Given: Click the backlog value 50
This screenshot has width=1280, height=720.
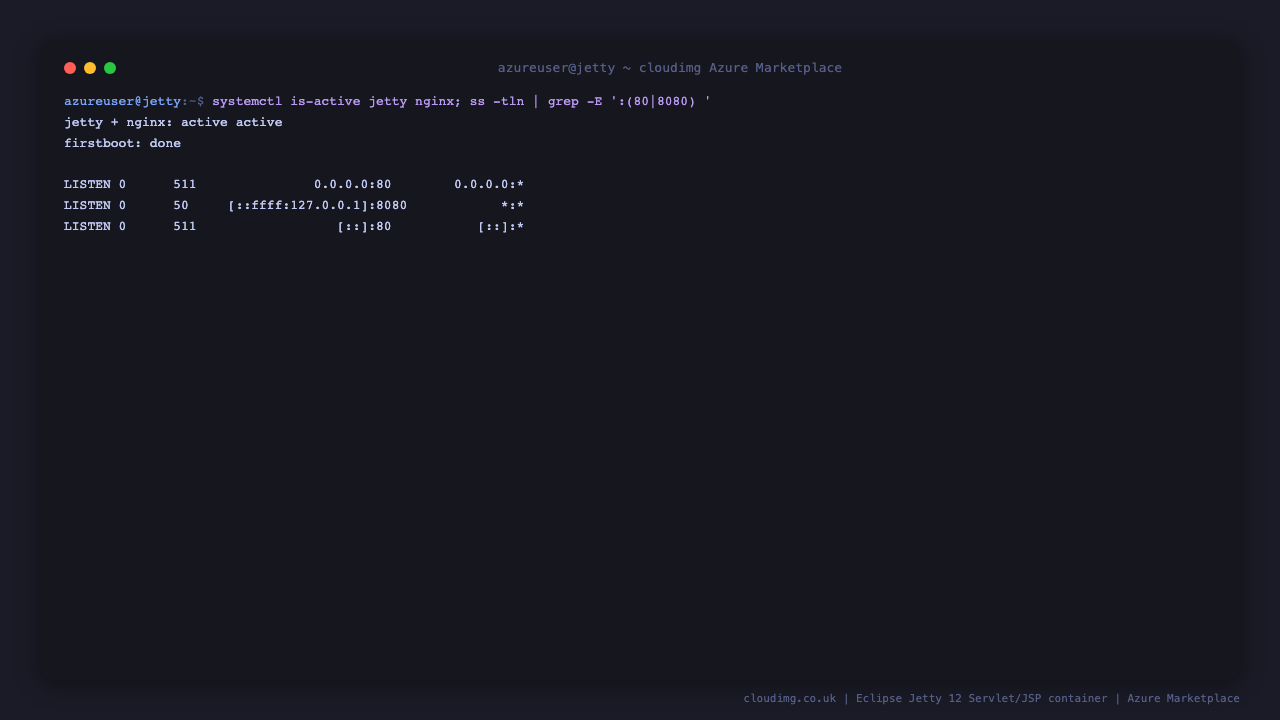Looking at the screenshot, I should (181, 206).
